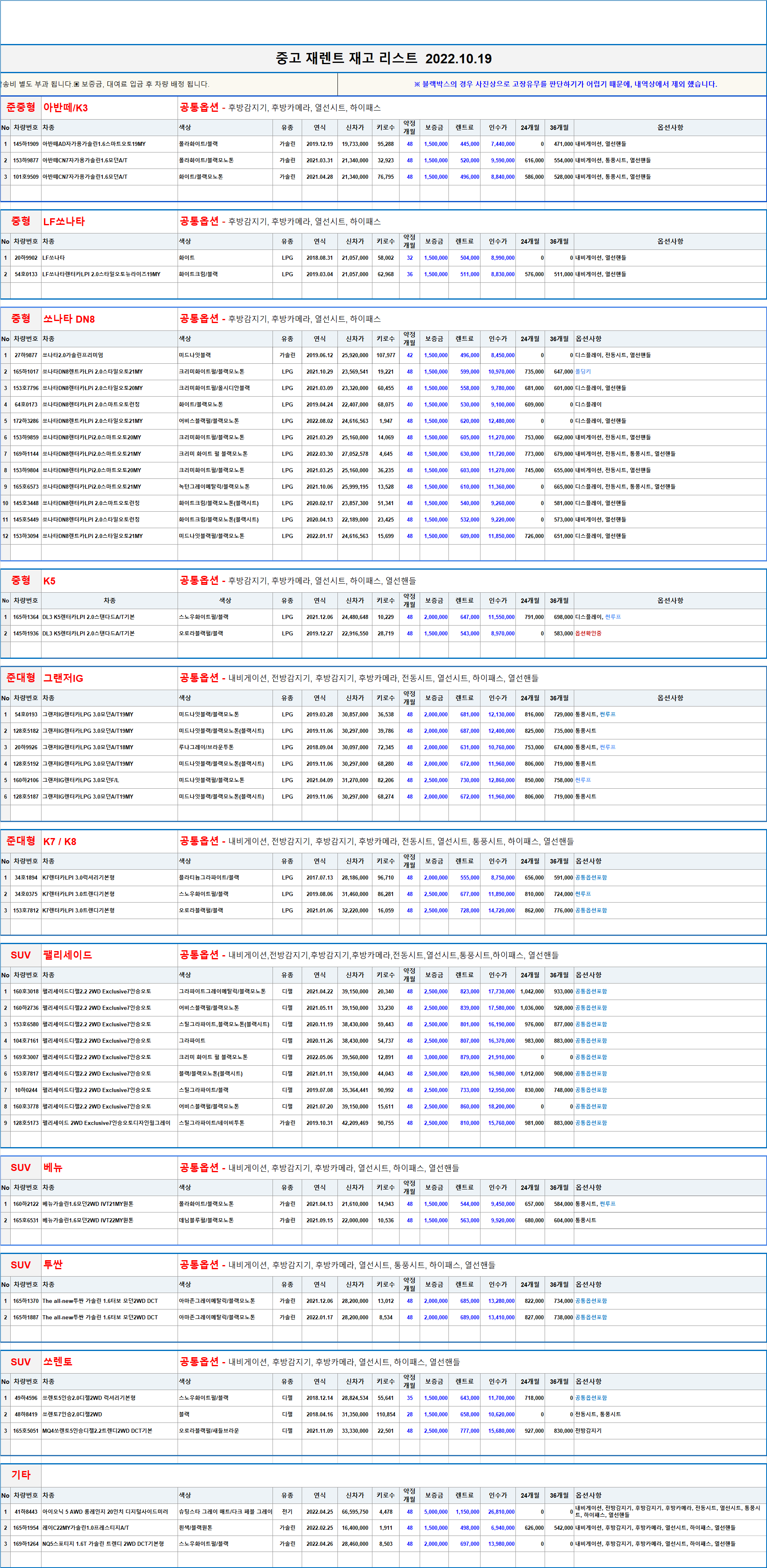Click plate number '34호1894'

tap(25, 878)
